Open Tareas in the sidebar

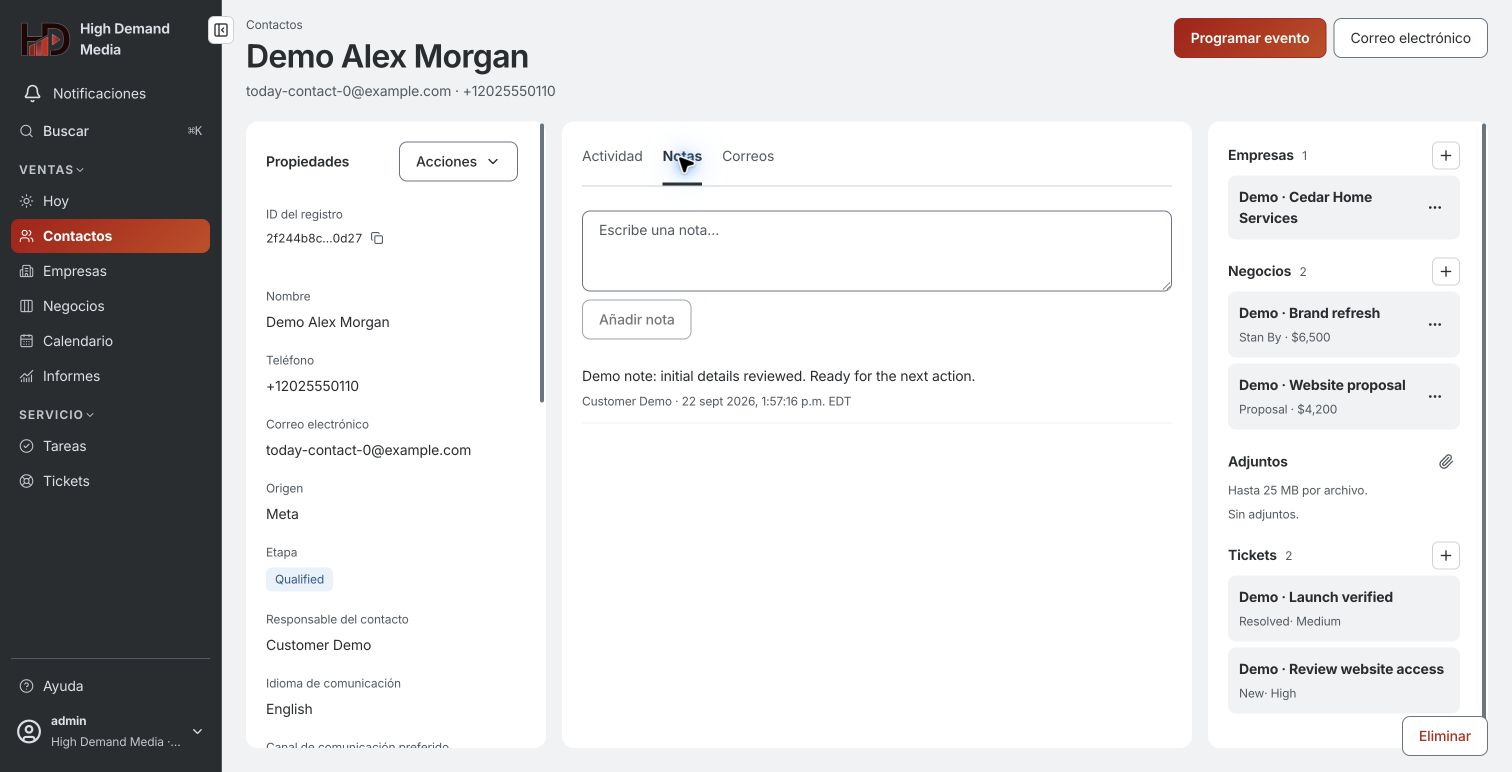point(110,446)
